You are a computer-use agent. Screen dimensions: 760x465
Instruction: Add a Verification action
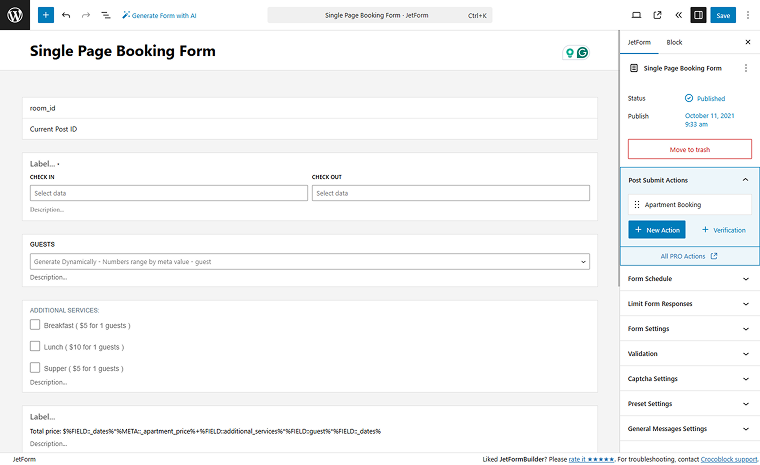pyautogui.click(x=724, y=230)
